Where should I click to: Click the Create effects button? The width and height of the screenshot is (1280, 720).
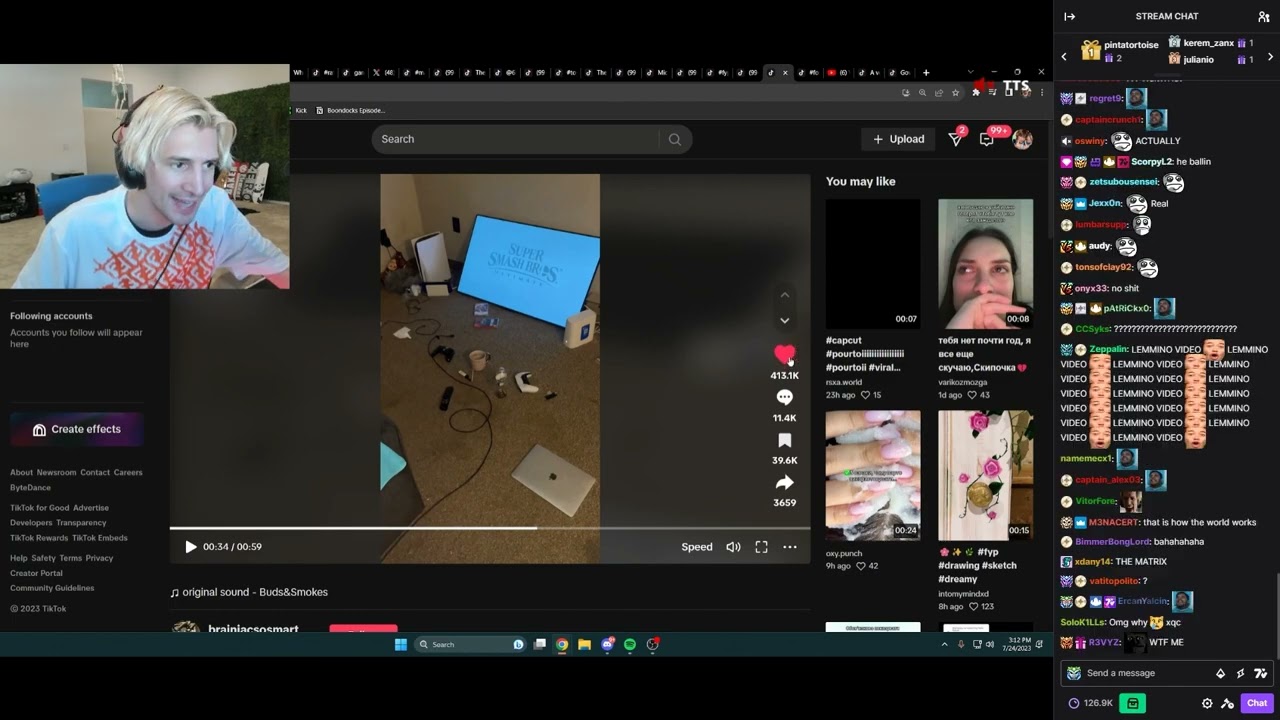tap(77, 429)
